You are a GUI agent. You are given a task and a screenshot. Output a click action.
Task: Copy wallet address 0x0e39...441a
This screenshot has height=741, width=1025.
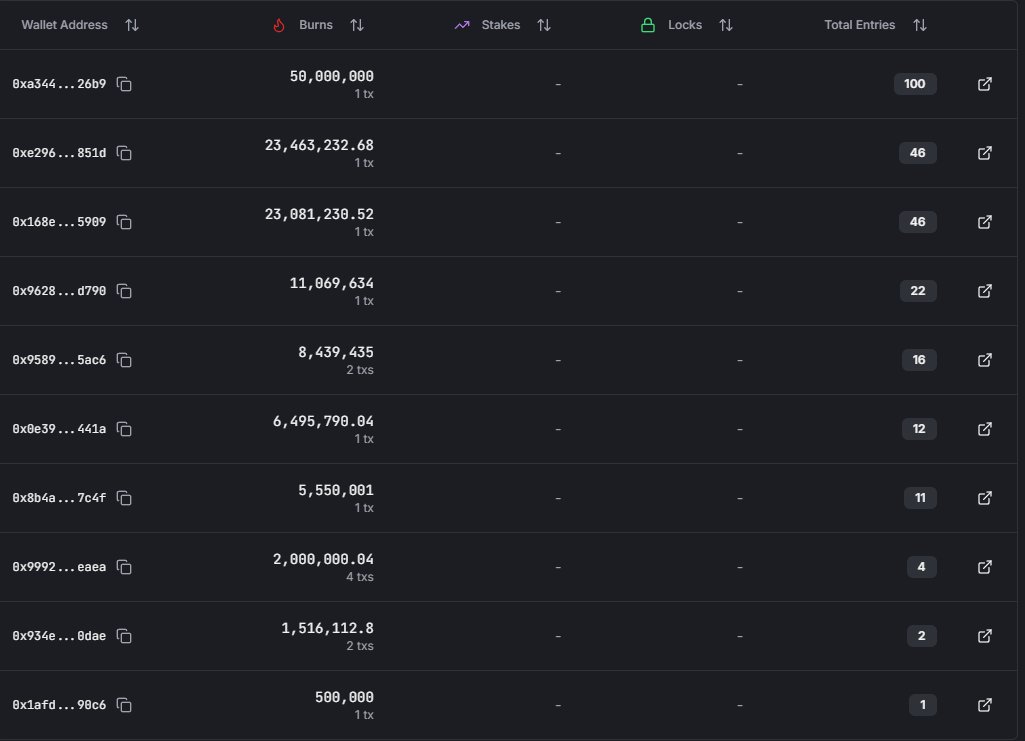click(x=124, y=429)
